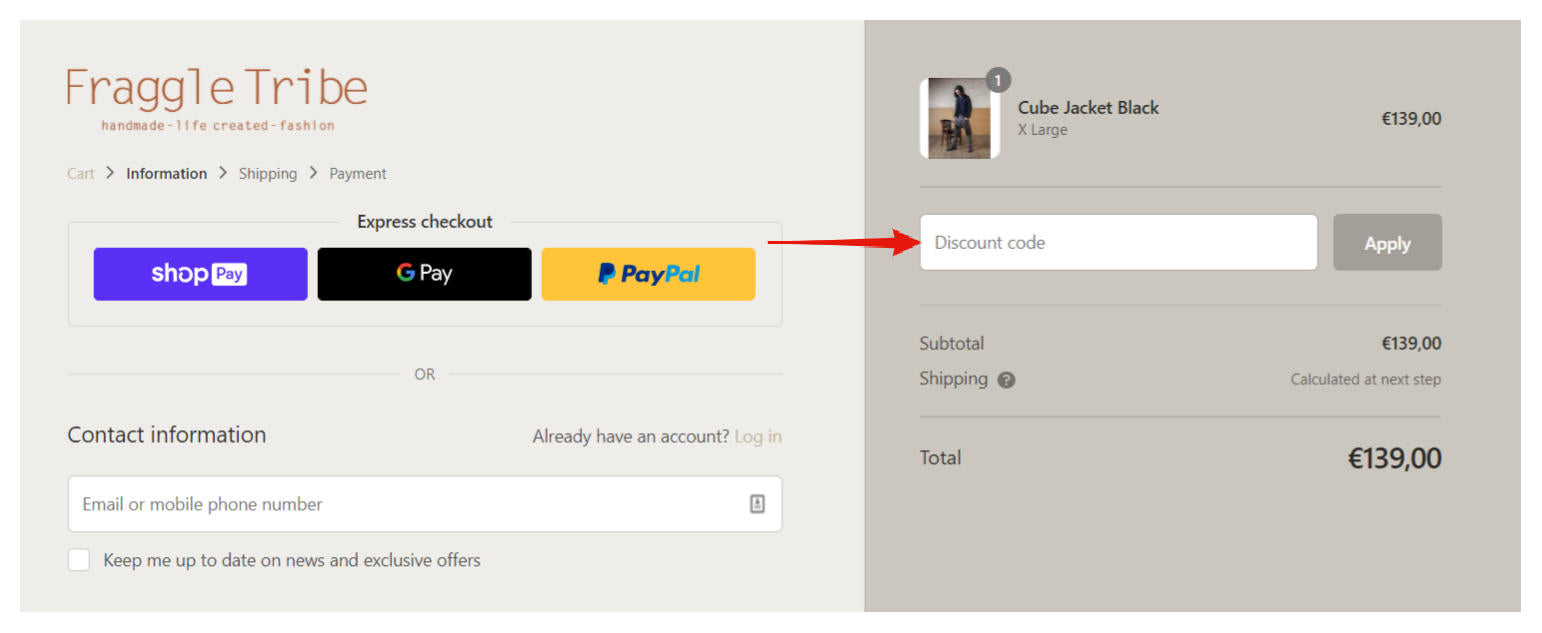Image resolution: width=1542 pixels, height=633 pixels.
Task: Apply the discount code
Action: click(1386, 243)
